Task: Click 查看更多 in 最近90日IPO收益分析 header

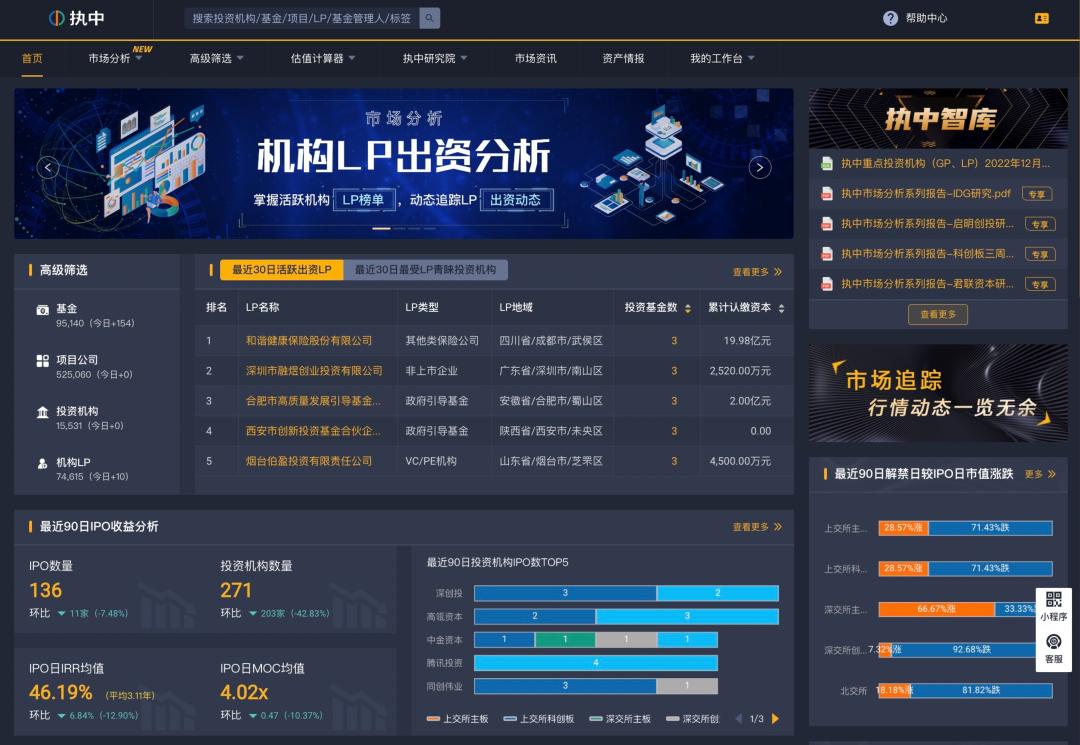Action: (x=757, y=527)
